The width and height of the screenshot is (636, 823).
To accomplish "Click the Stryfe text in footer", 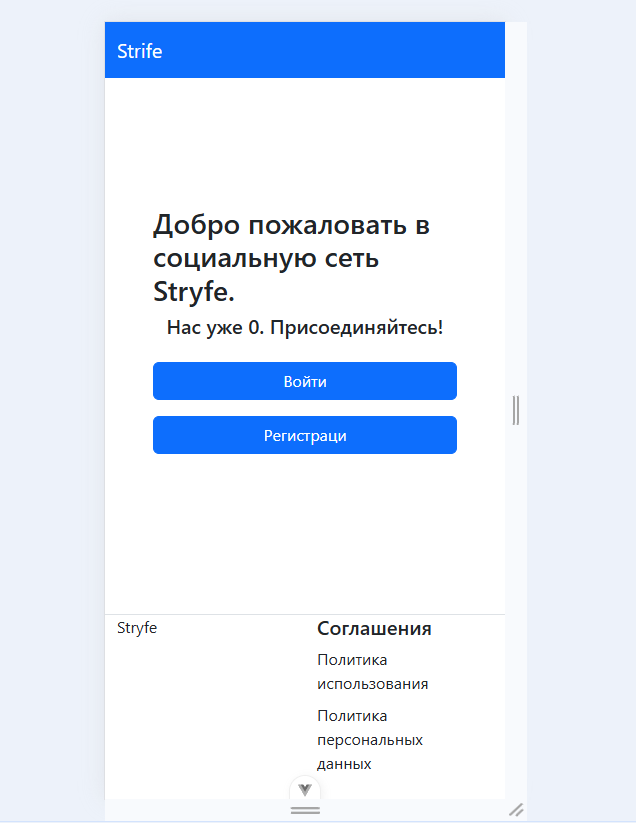I will 137,628.
